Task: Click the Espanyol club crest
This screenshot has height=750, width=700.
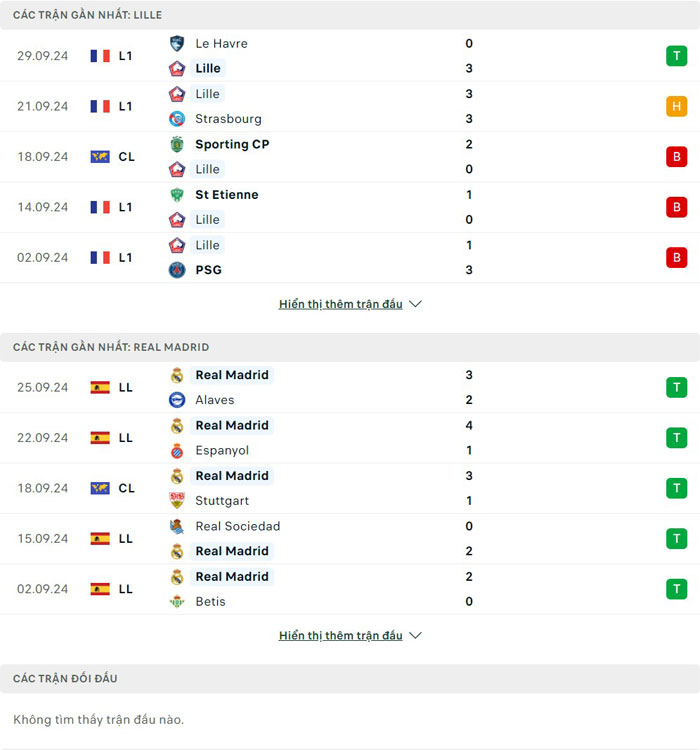Action: click(x=177, y=451)
